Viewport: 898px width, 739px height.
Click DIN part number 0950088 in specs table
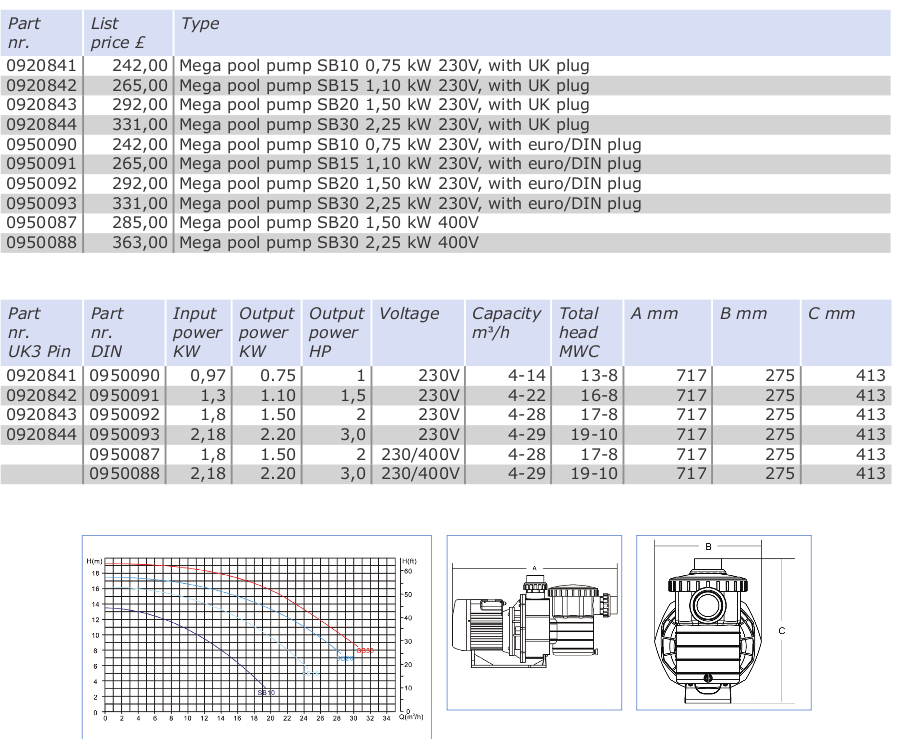tap(124, 474)
